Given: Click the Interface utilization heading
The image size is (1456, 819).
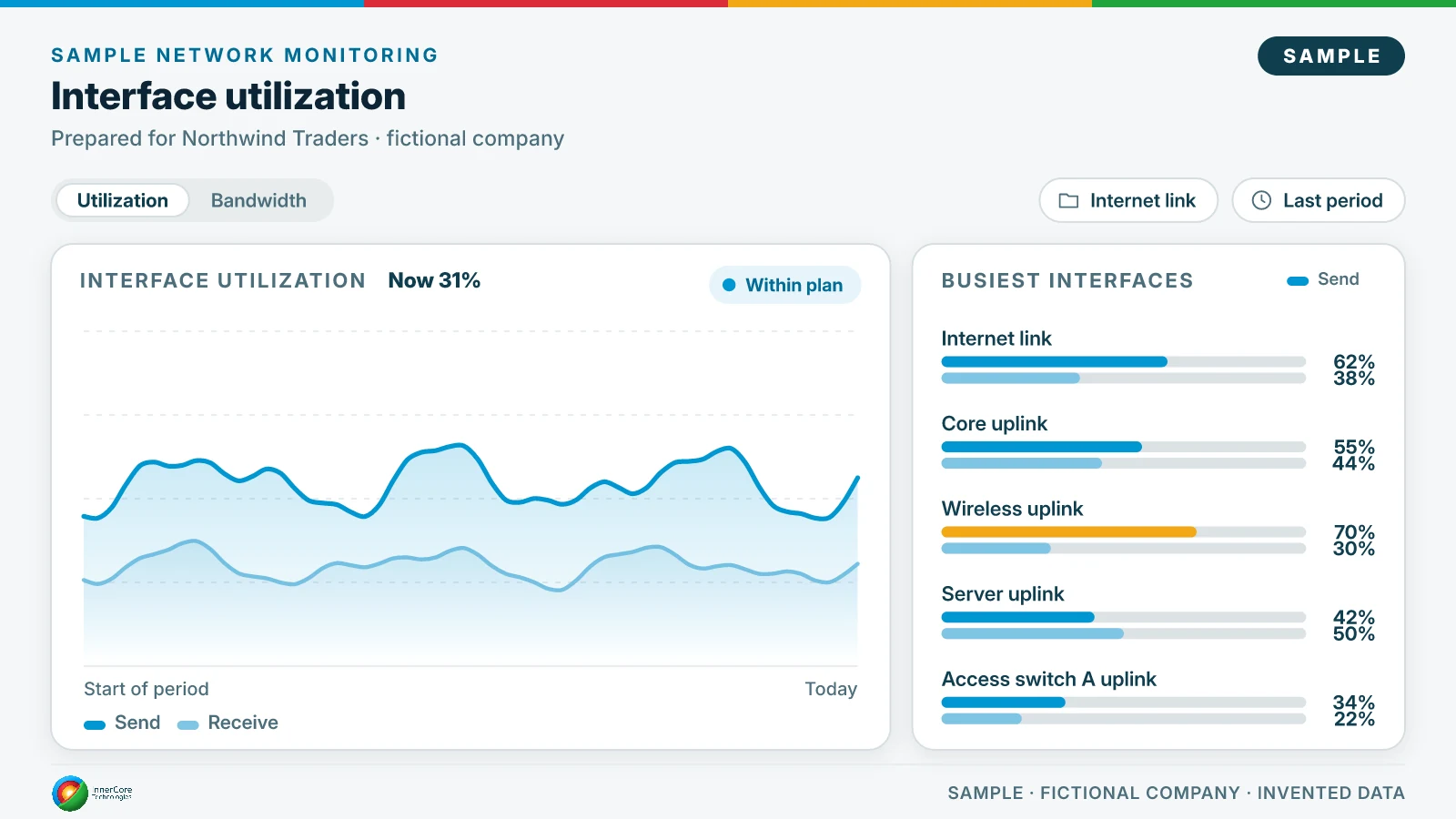Looking at the screenshot, I should tap(228, 96).
